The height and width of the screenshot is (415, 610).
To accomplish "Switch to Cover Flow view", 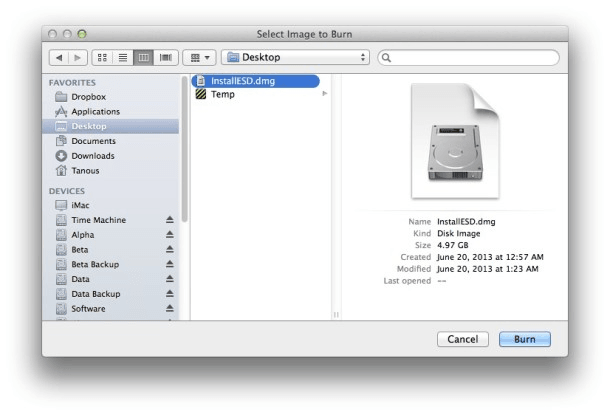I will point(166,58).
